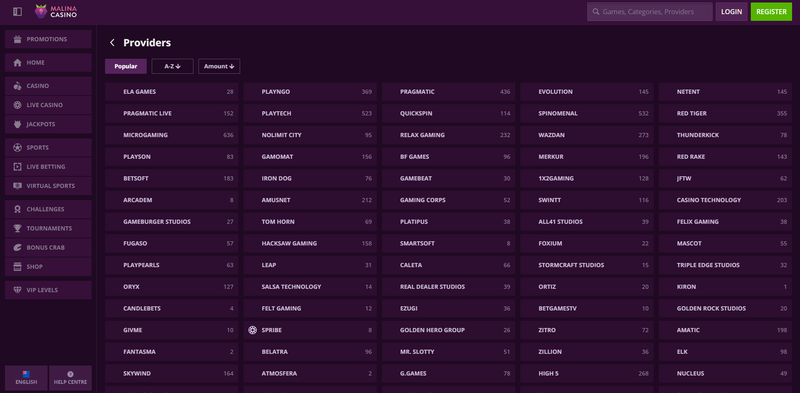Open HIGH 5 provider tile
The image size is (800, 393).
pos(587,374)
